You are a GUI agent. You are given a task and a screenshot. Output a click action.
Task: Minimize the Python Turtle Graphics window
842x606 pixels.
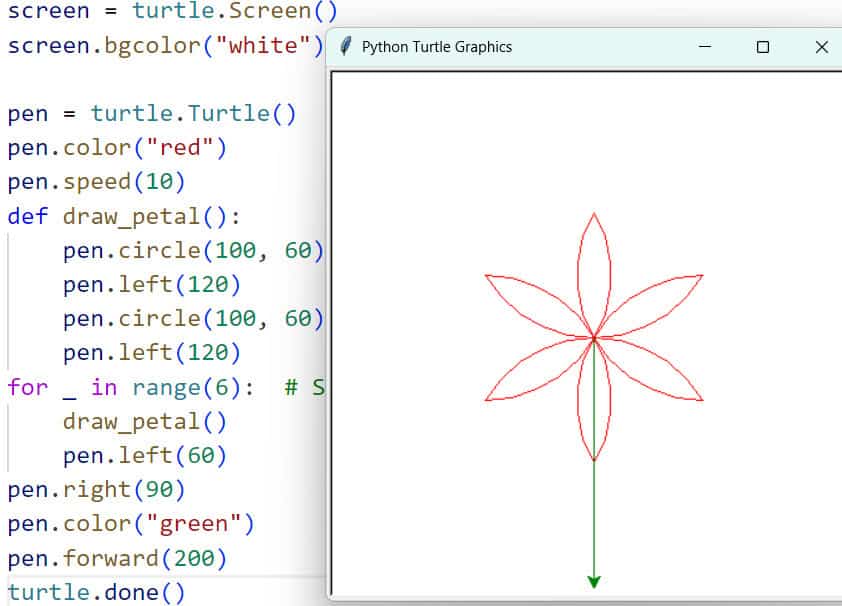(705, 47)
